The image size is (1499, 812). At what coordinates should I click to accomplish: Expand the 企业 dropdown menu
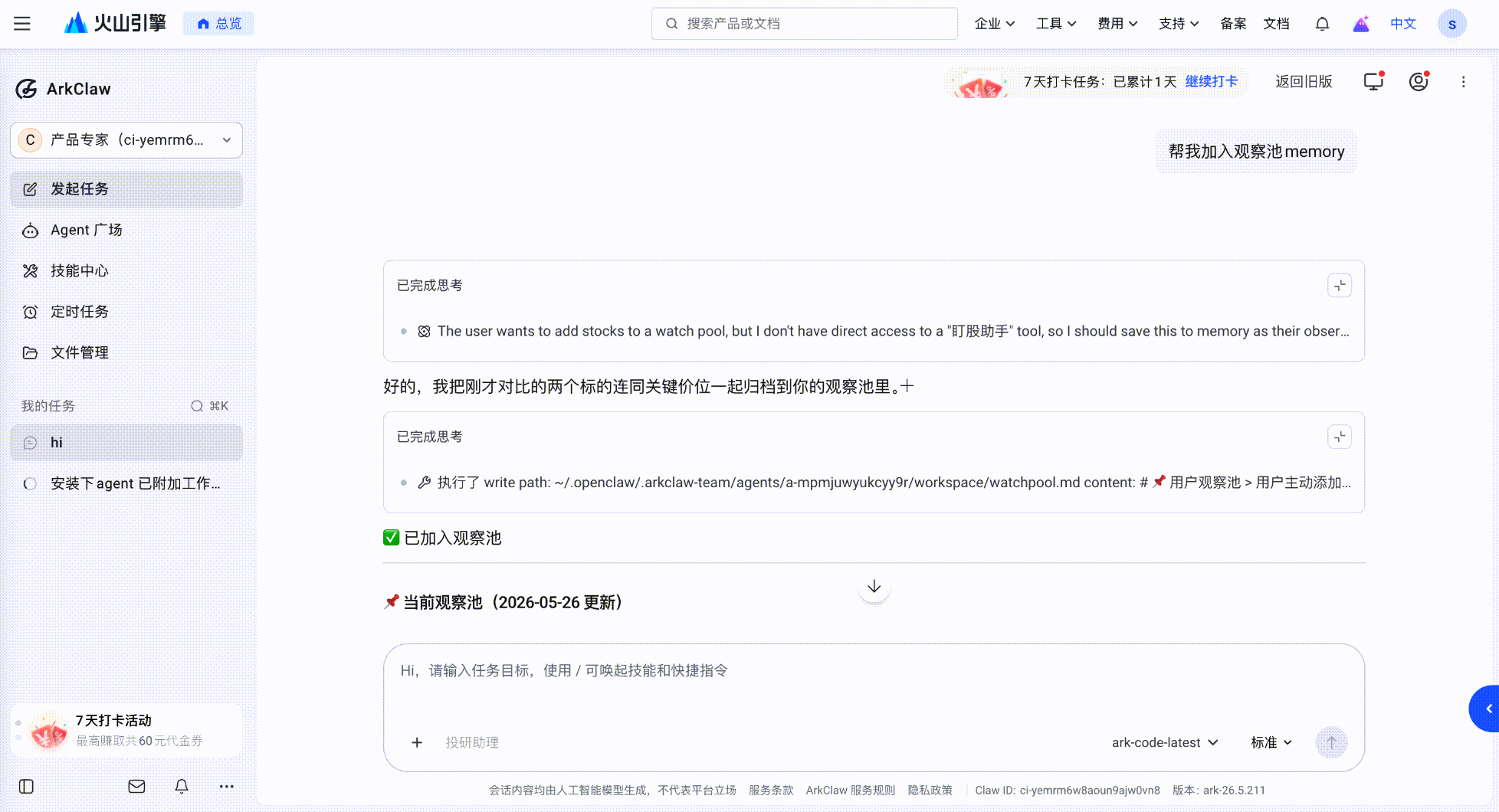click(995, 24)
